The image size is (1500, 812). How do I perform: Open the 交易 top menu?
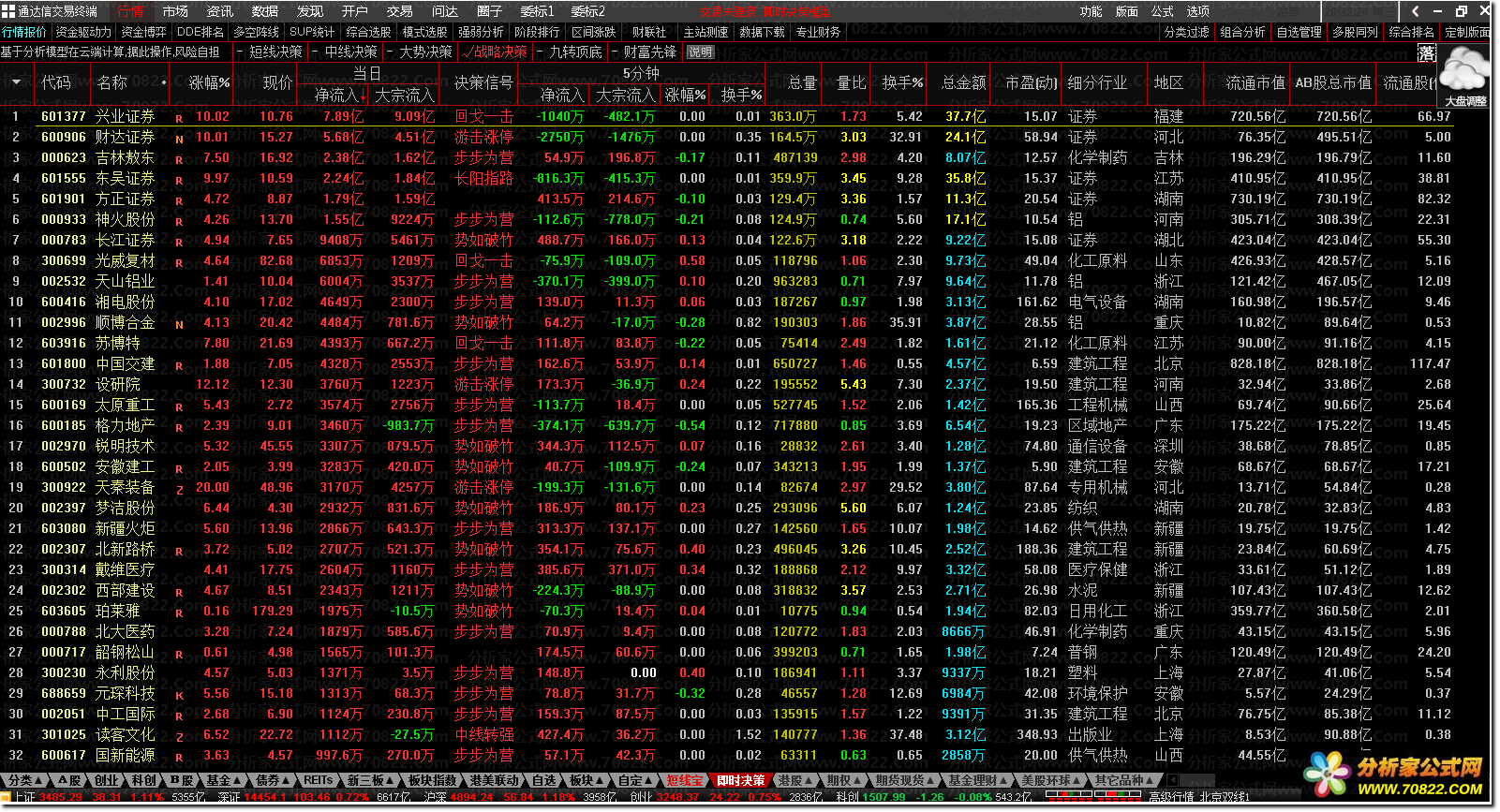click(x=400, y=11)
